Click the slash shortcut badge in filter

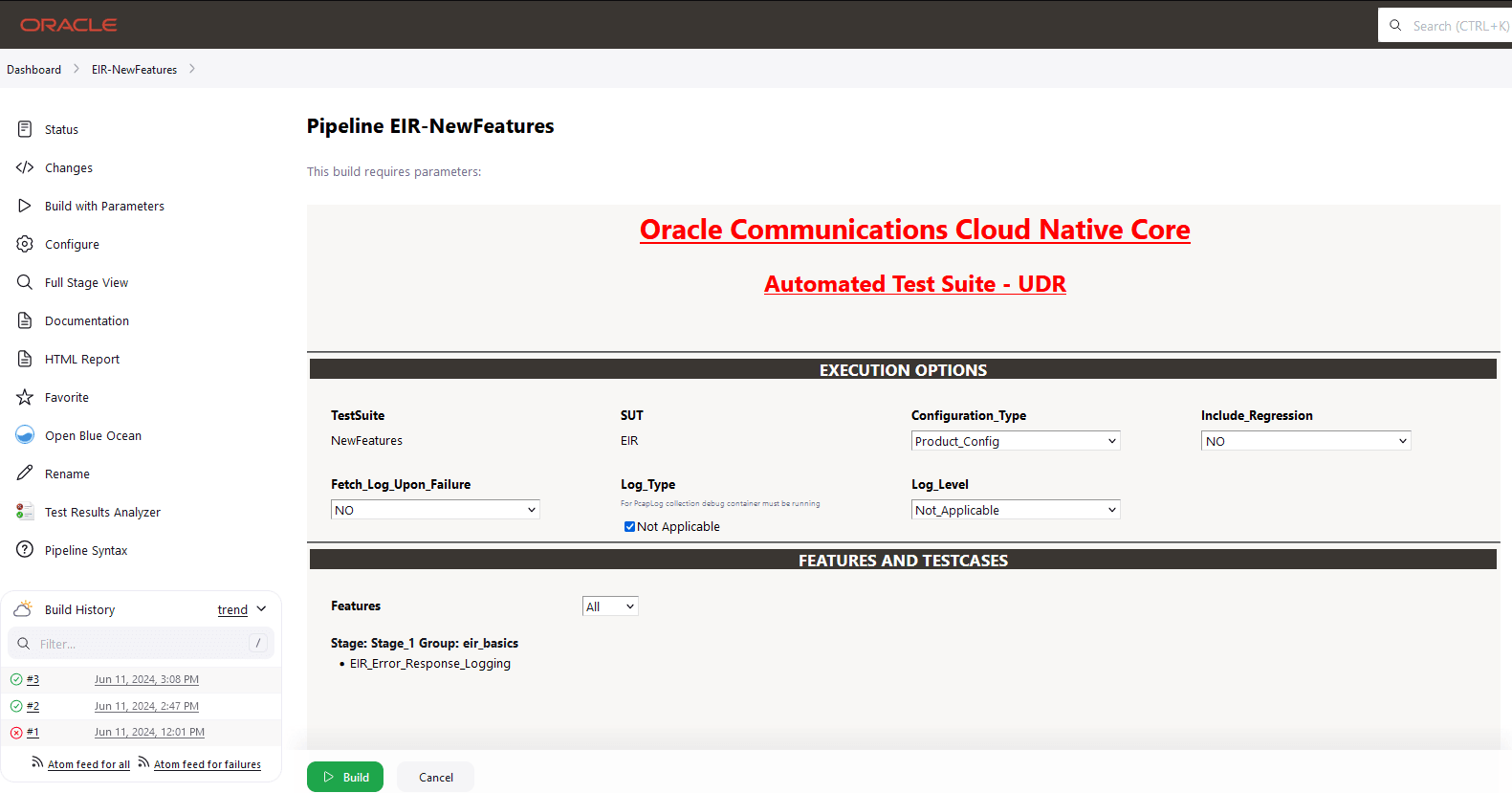(258, 643)
